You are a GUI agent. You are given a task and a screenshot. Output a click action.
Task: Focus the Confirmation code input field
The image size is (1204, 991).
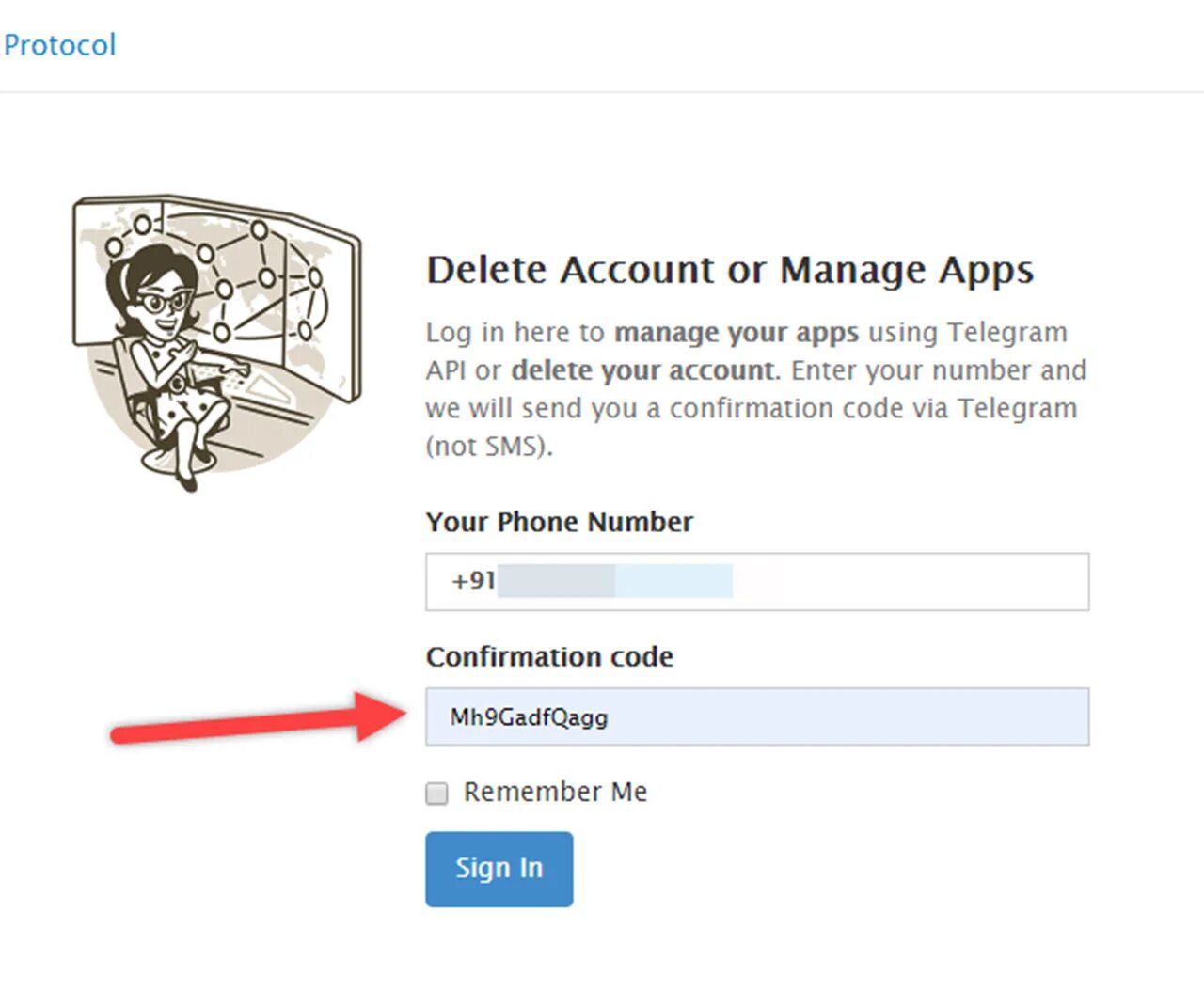(757, 716)
